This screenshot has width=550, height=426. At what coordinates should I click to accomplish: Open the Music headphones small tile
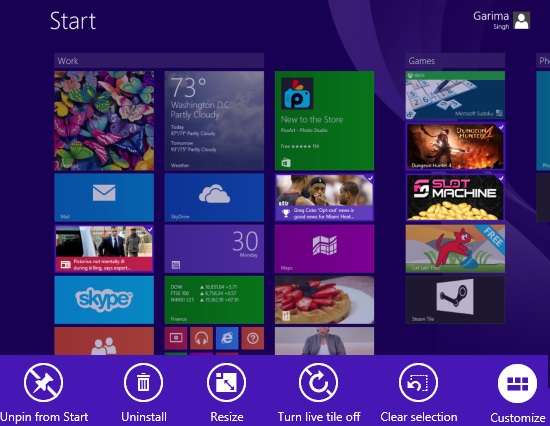(201, 338)
